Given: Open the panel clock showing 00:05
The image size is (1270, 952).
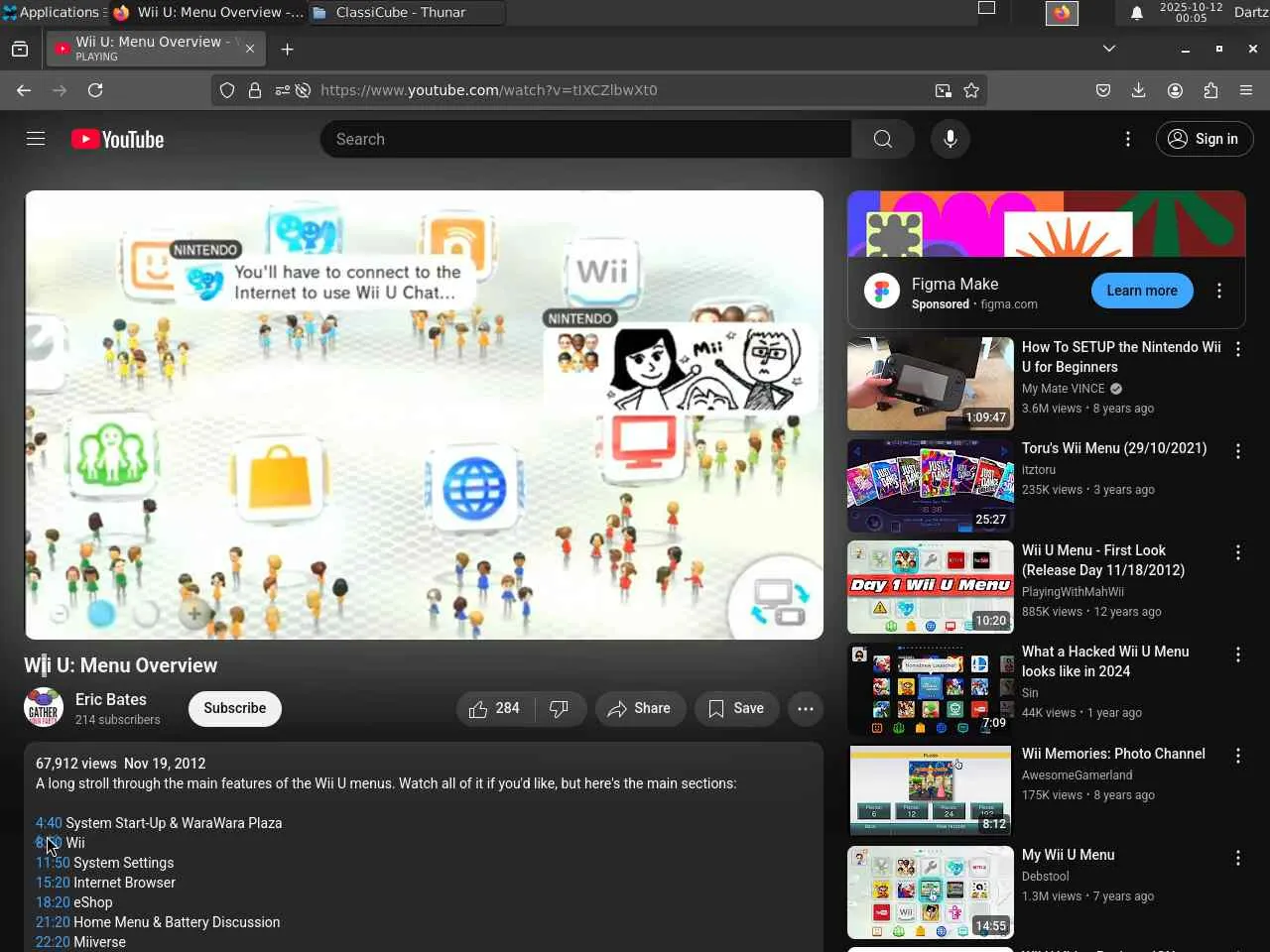Looking at the screenshot, I should pyautogui.click(x=1191, y=13).
